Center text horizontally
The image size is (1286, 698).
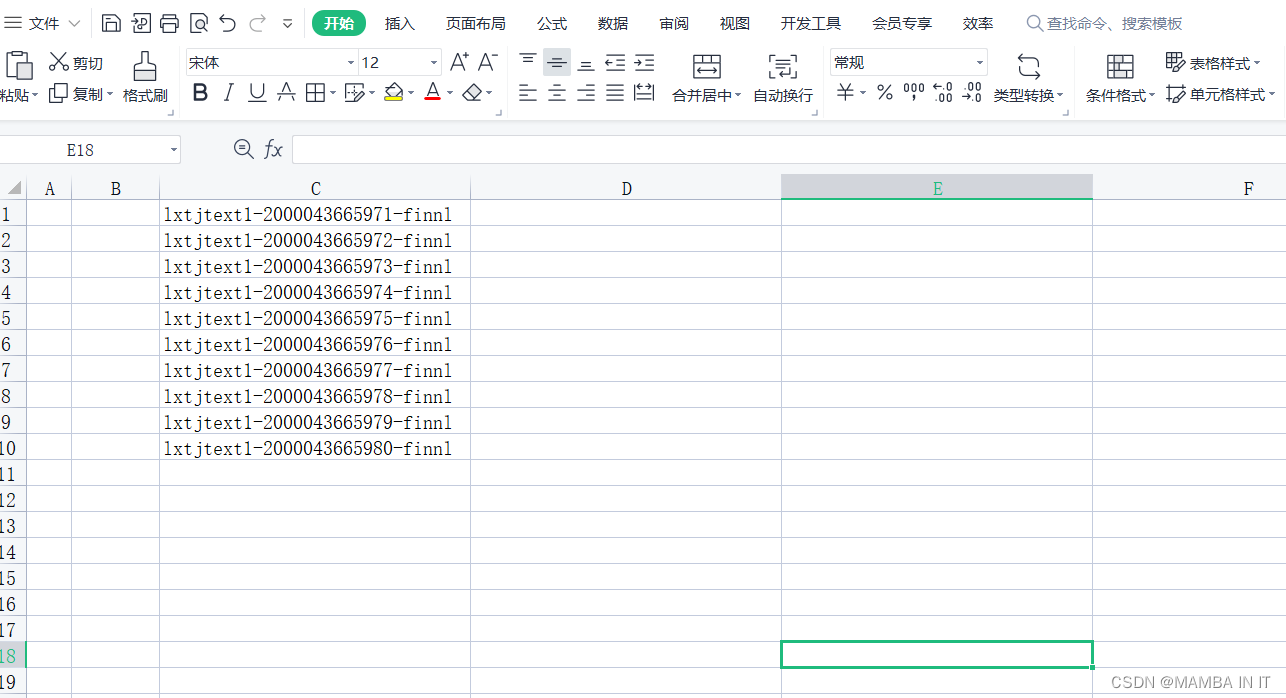click(x=557, y=93)
